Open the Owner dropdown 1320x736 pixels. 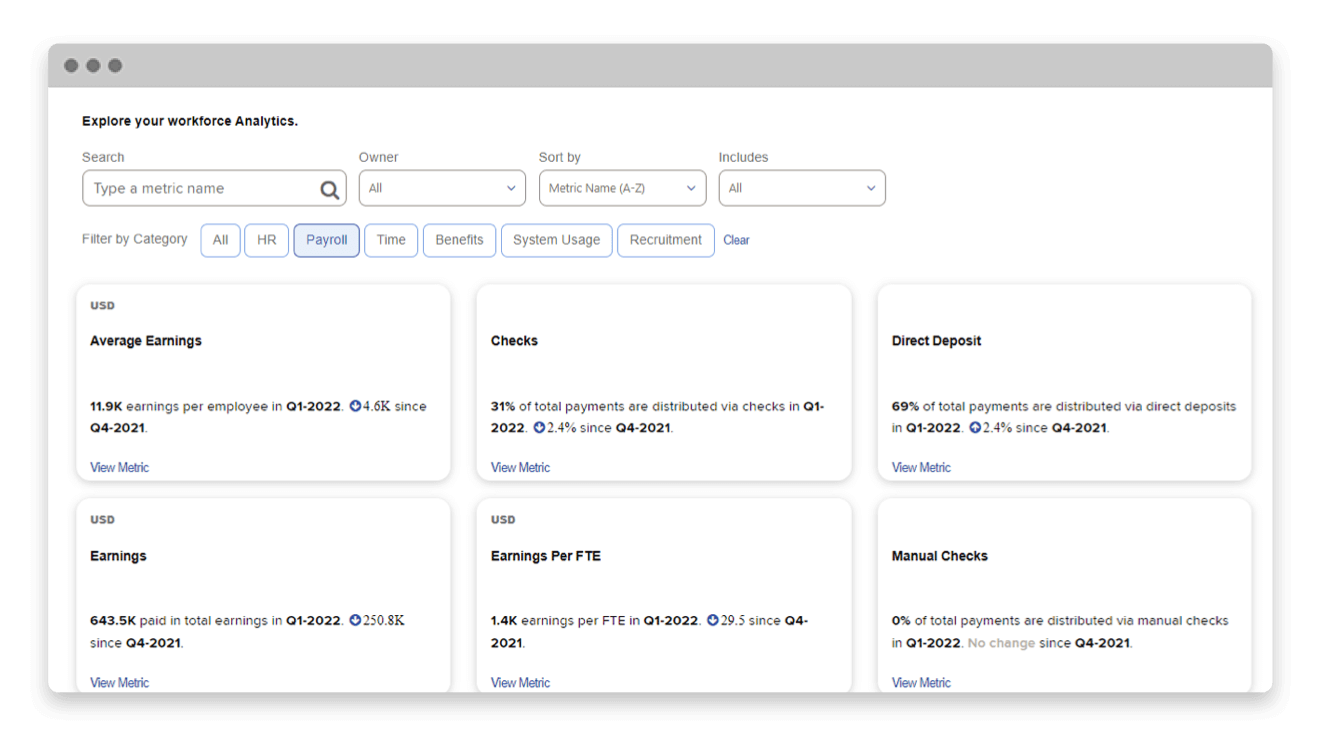tap(442, 188)
